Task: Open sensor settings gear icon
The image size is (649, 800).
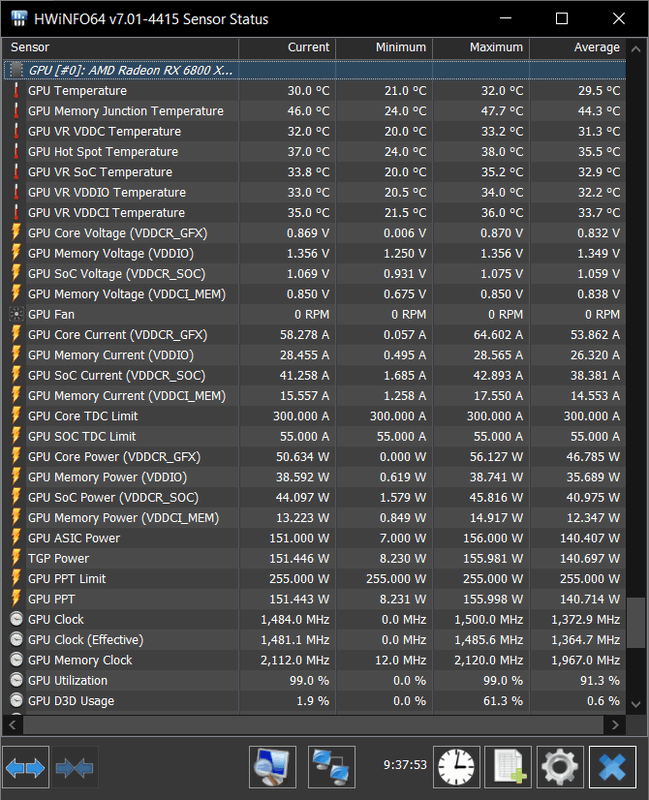Action: [560, 767]
